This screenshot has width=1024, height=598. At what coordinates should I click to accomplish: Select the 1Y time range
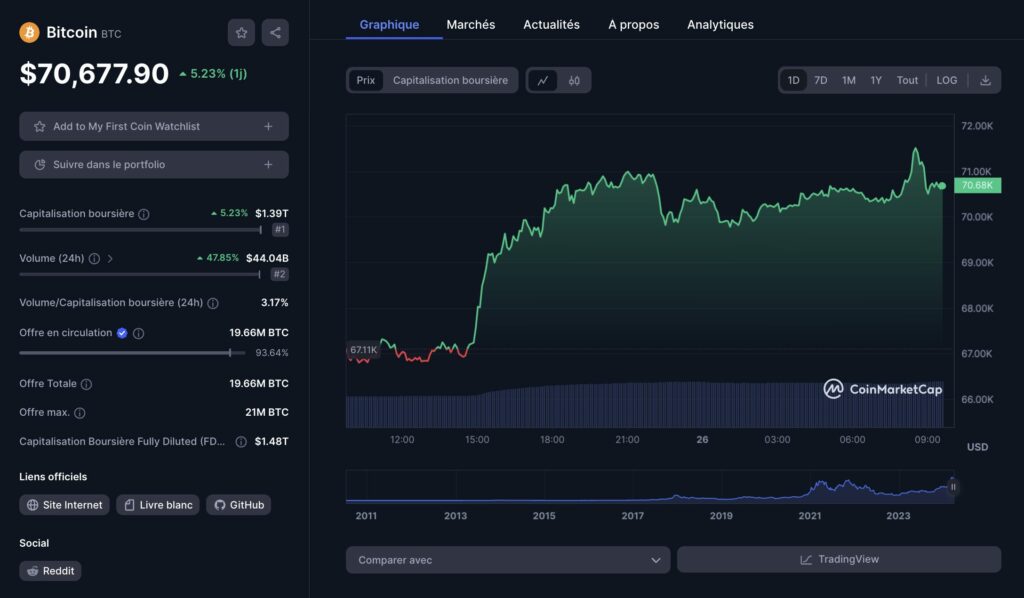tap(876, 80)
